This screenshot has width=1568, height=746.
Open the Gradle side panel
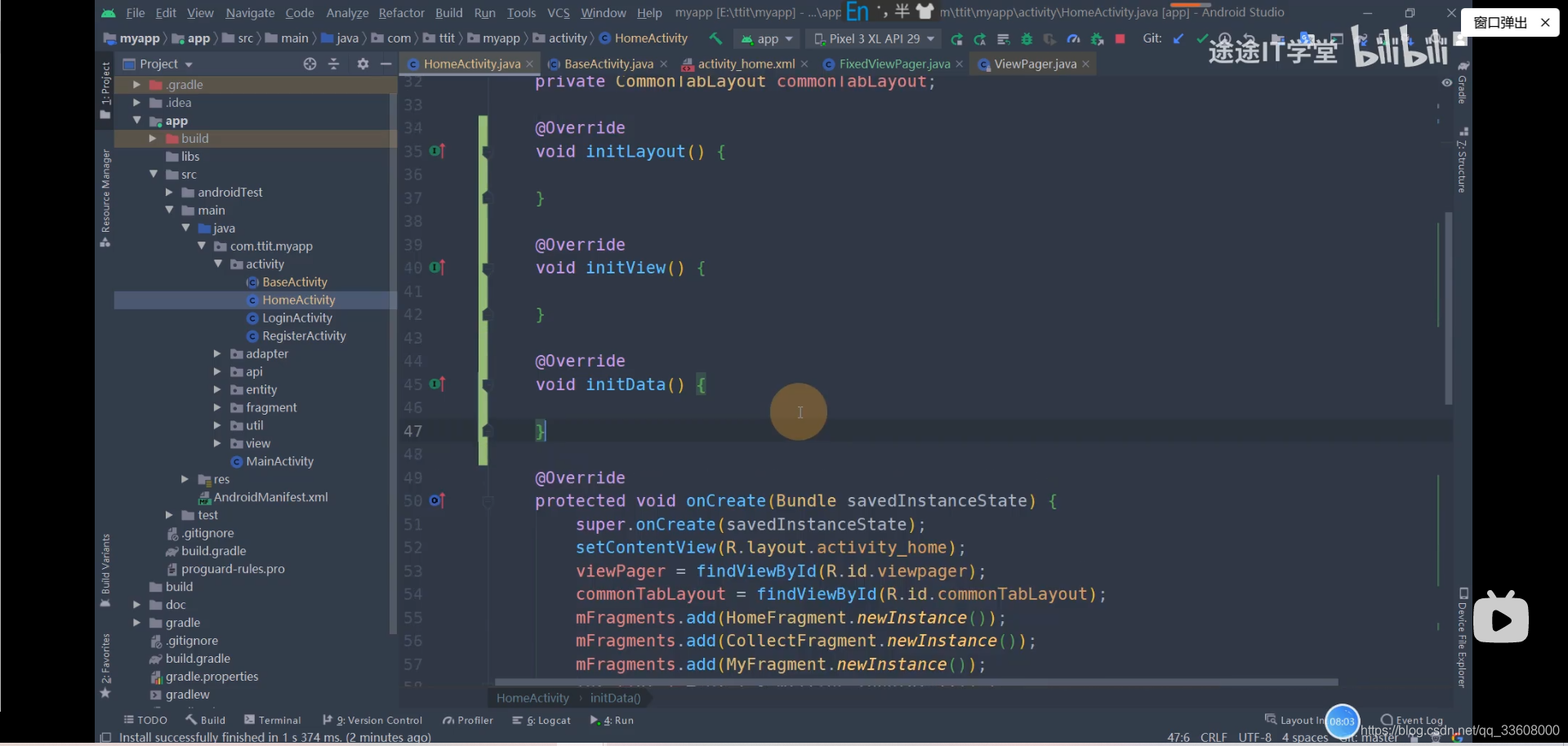tap(1463, 83)
